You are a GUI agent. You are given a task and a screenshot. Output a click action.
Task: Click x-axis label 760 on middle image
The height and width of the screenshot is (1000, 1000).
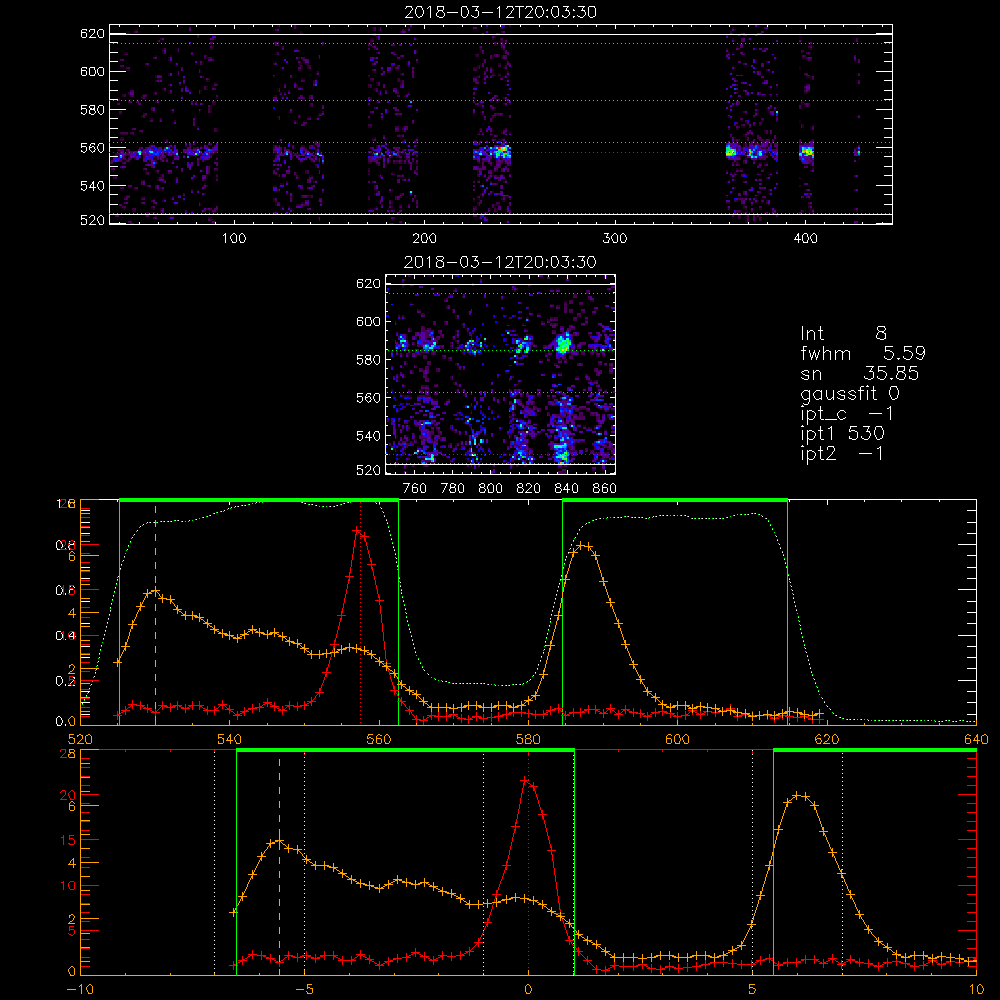coord(415,489)
